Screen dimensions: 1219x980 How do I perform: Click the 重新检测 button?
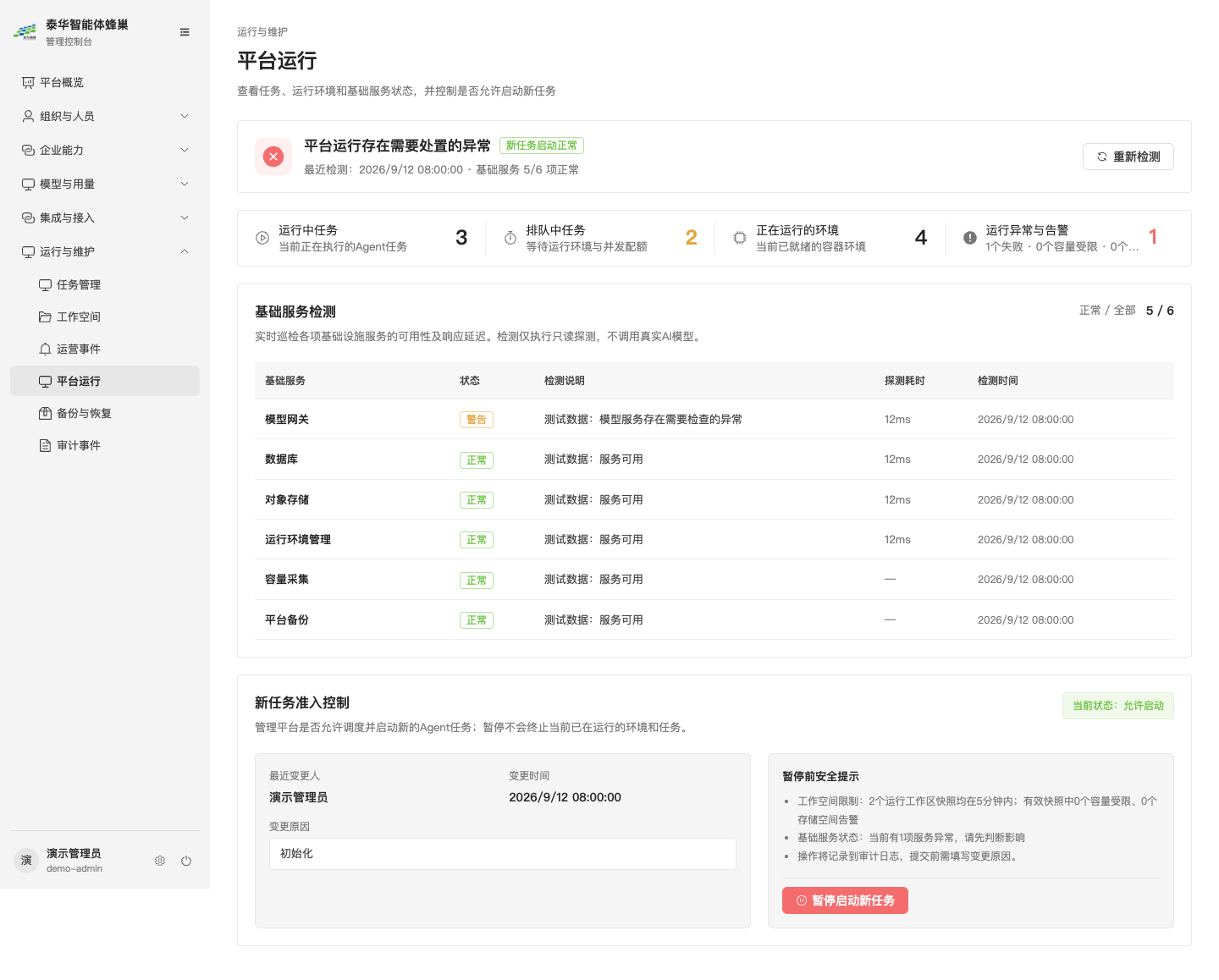(1128, 157)
